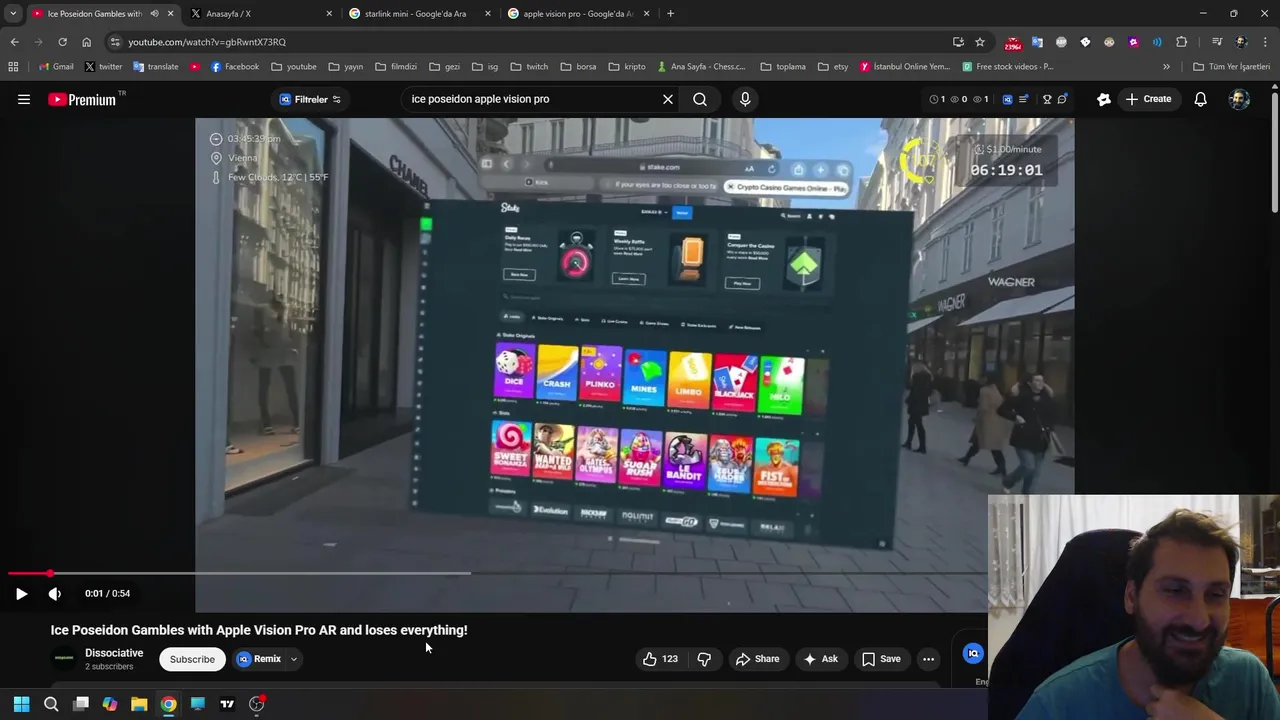
Task: Open the Extensions puzzle icon
Action: click(x=1181, y=42)
